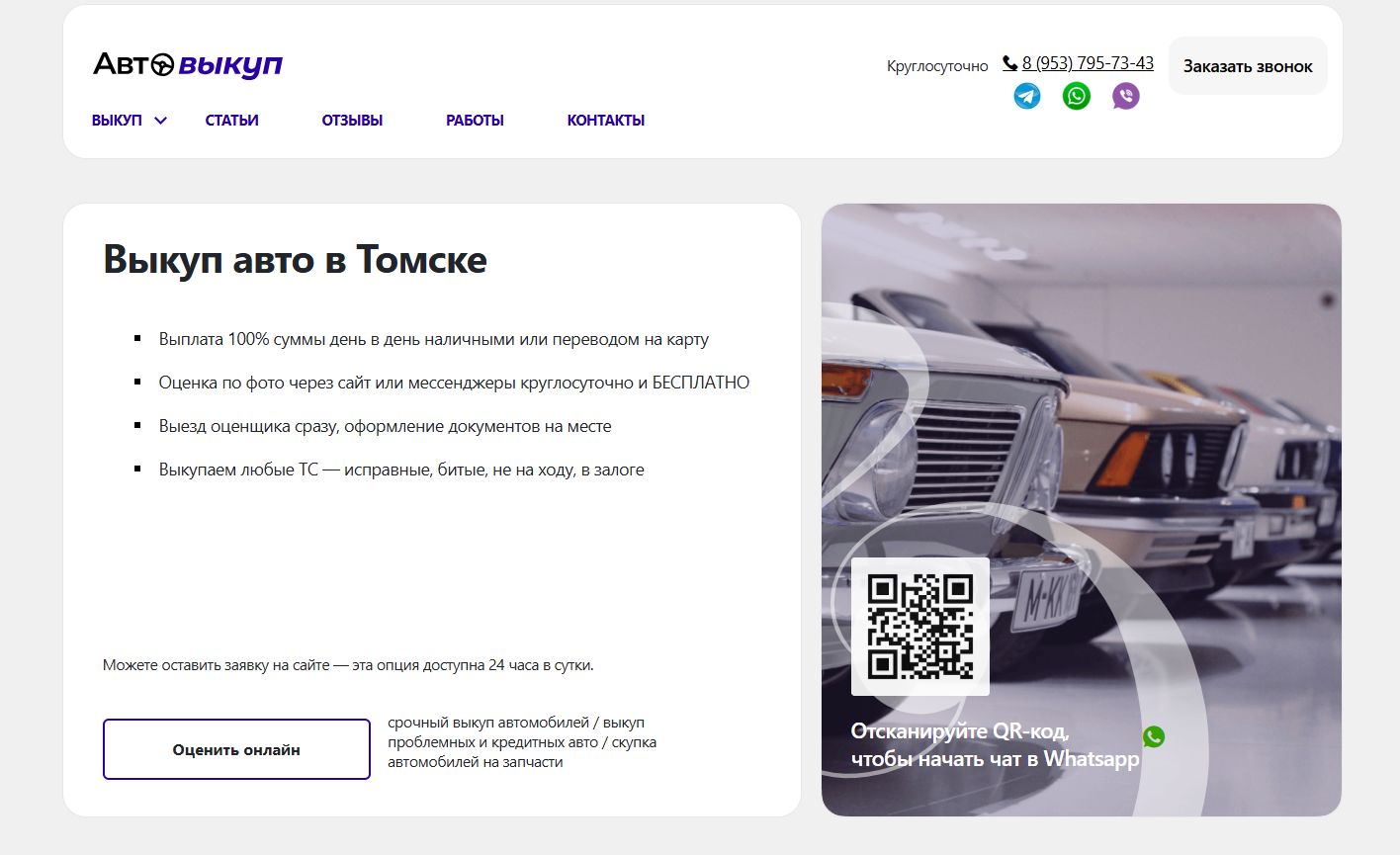
Task: Call the number 8 (953) 795-73-43
Action: coord(1088,63)
